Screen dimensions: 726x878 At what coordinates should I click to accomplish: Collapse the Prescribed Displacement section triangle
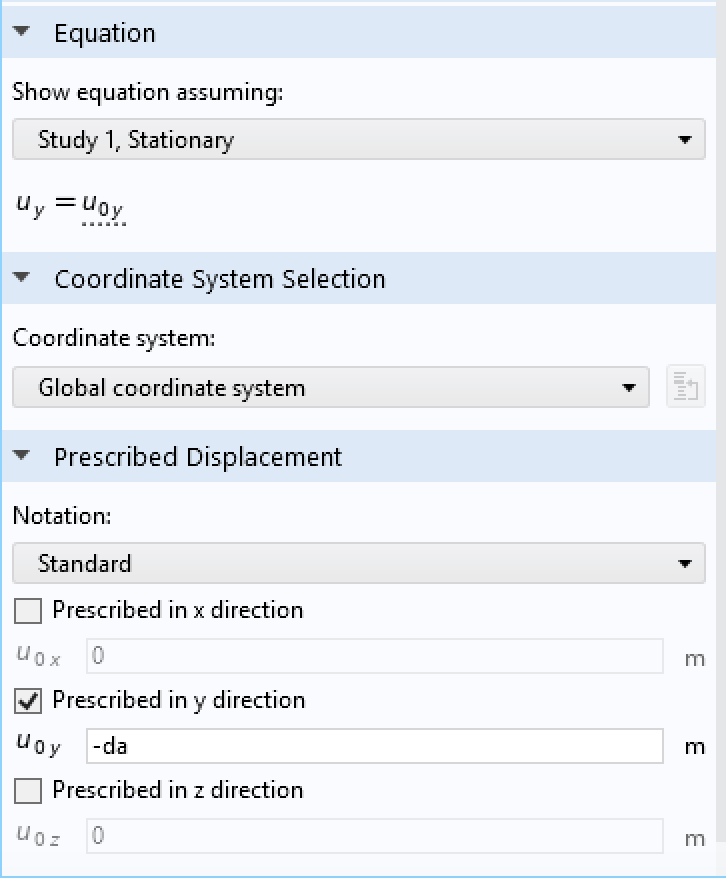tap(24, 457)
